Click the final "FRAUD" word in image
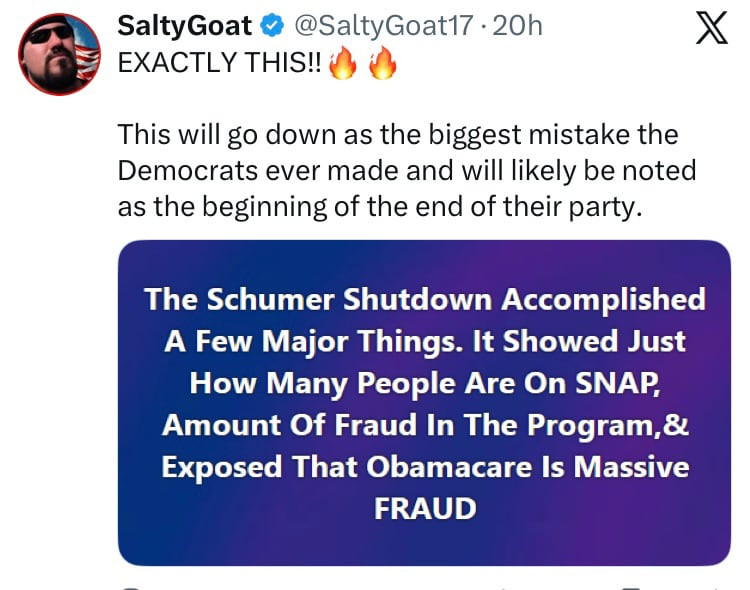Screen dimensions: 750x590 425,508
